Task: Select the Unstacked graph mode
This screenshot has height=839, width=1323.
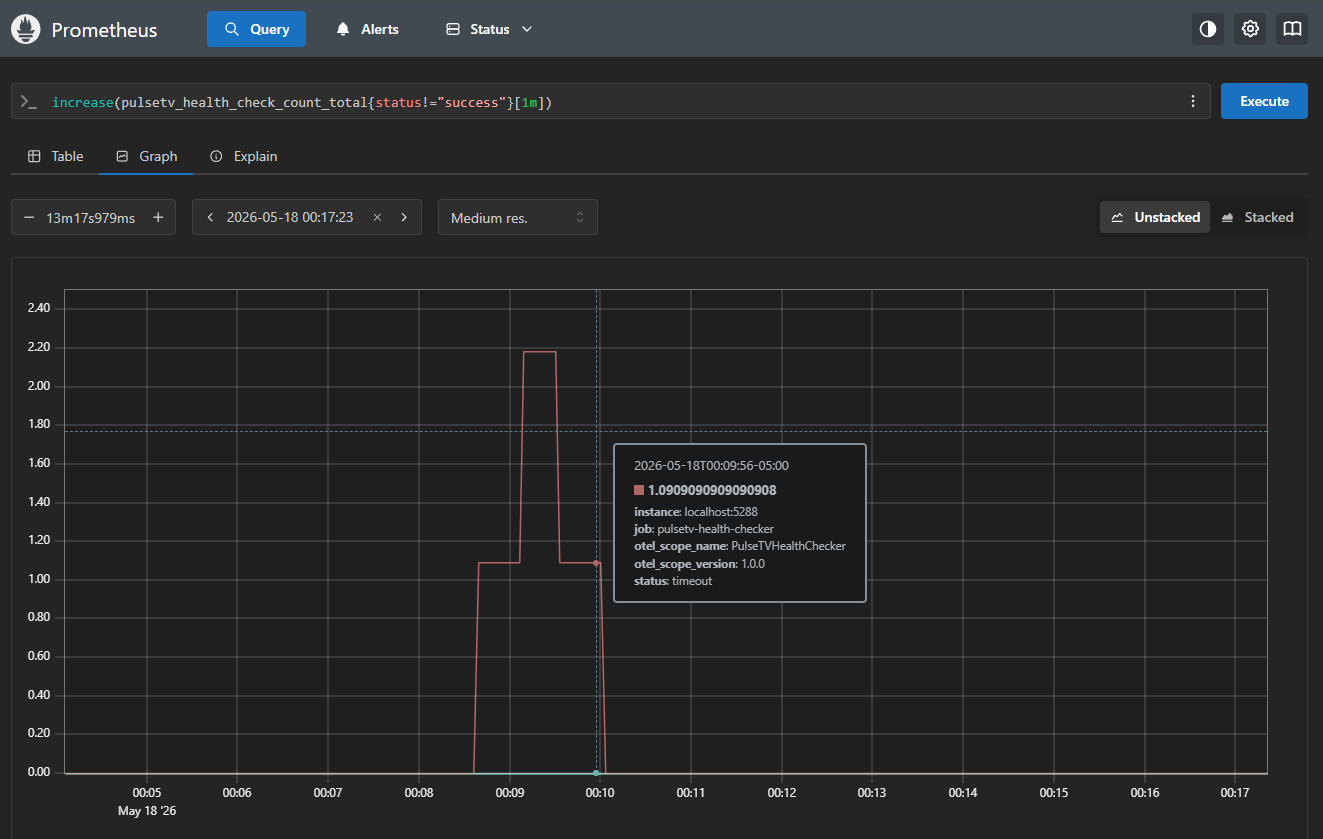Action: [x=1155, y=217]
